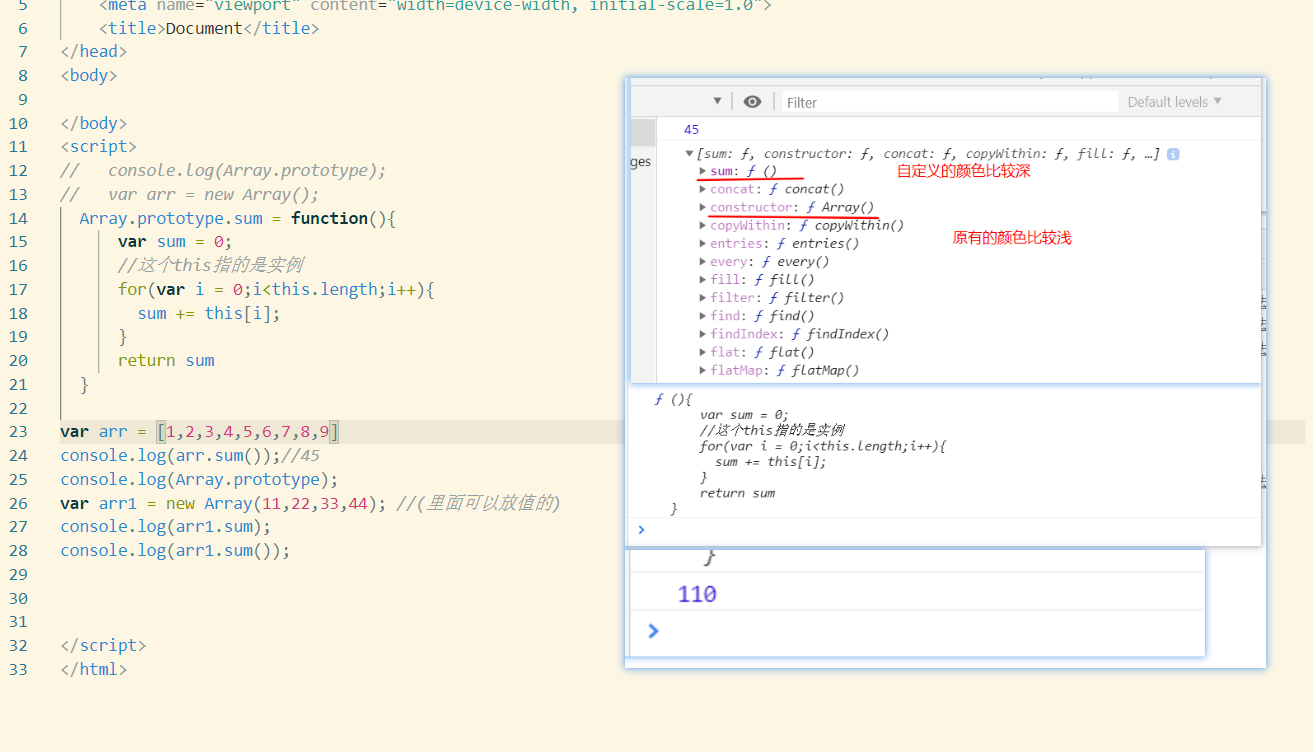The height and width of the screenshot is (752, 1313).
Task: Expand the sum property triangle
Action: click(703, 171)
